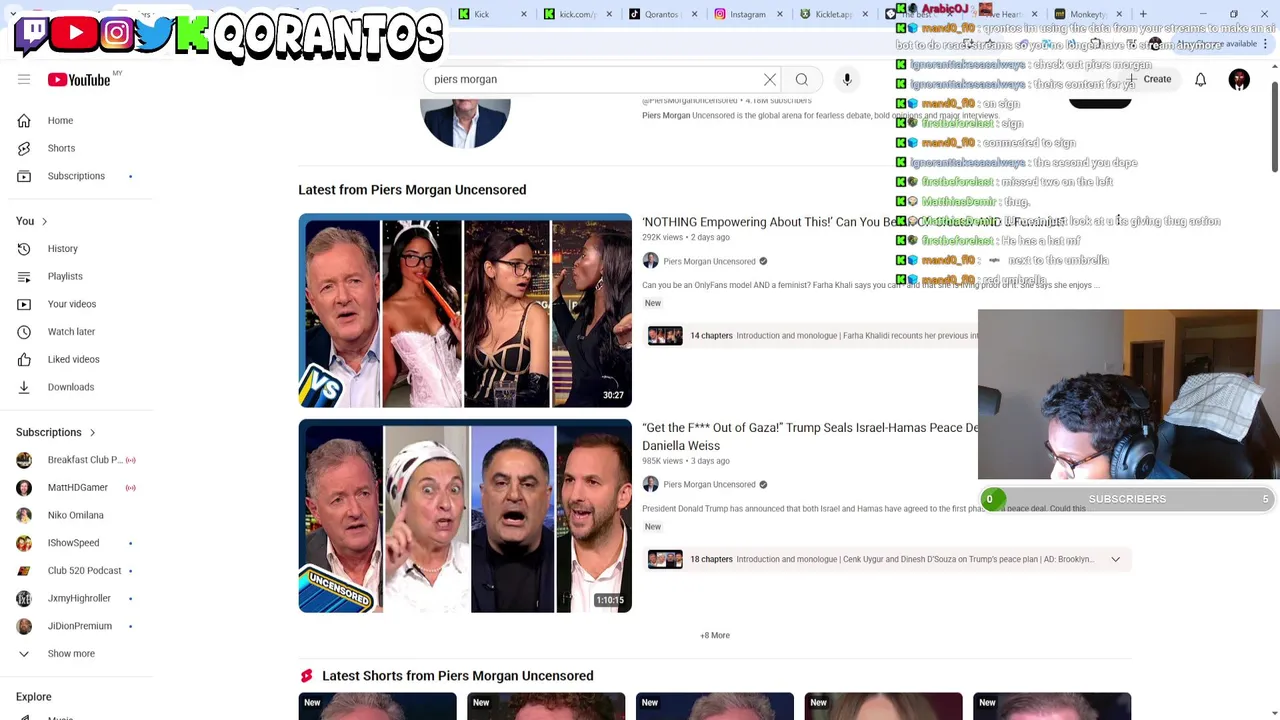Expand the 18 chapters dropdown arrow

point(1115,559)
